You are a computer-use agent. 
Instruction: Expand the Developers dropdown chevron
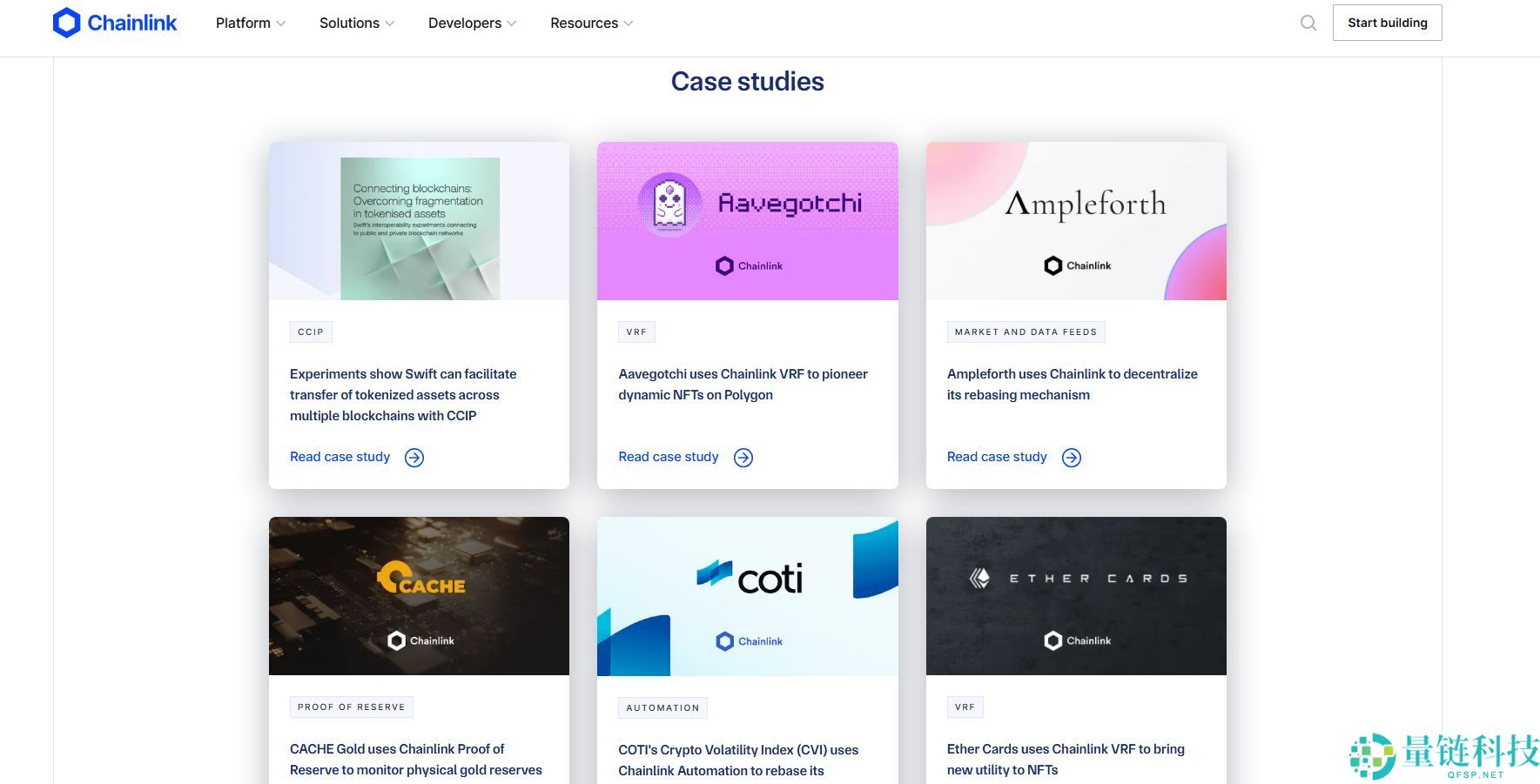511,23
